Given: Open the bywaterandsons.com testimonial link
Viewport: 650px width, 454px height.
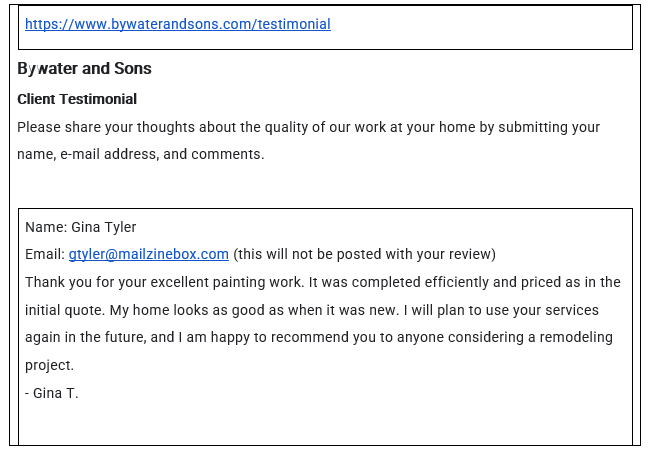Looking at the screenshot, I should 177,24.
